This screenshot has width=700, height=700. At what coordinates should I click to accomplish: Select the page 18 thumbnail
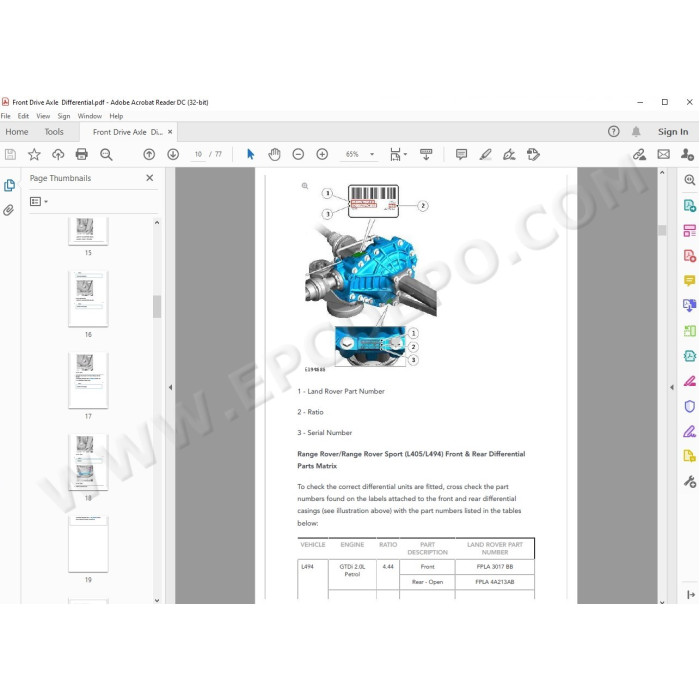pyautogui.click(x=88, y=462)
